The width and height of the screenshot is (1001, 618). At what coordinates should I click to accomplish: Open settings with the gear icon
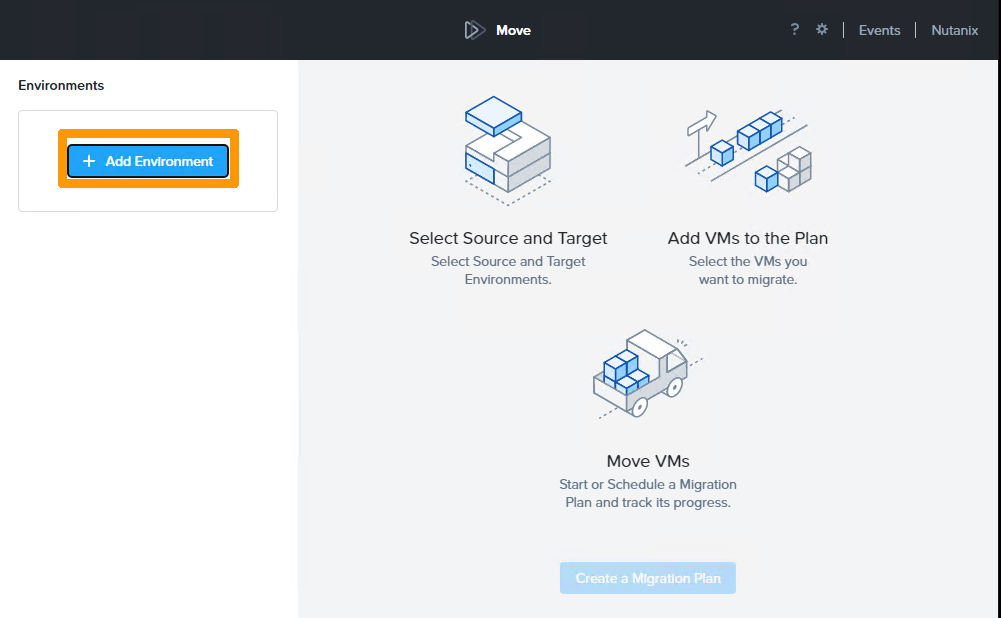(x=822, y=30)
